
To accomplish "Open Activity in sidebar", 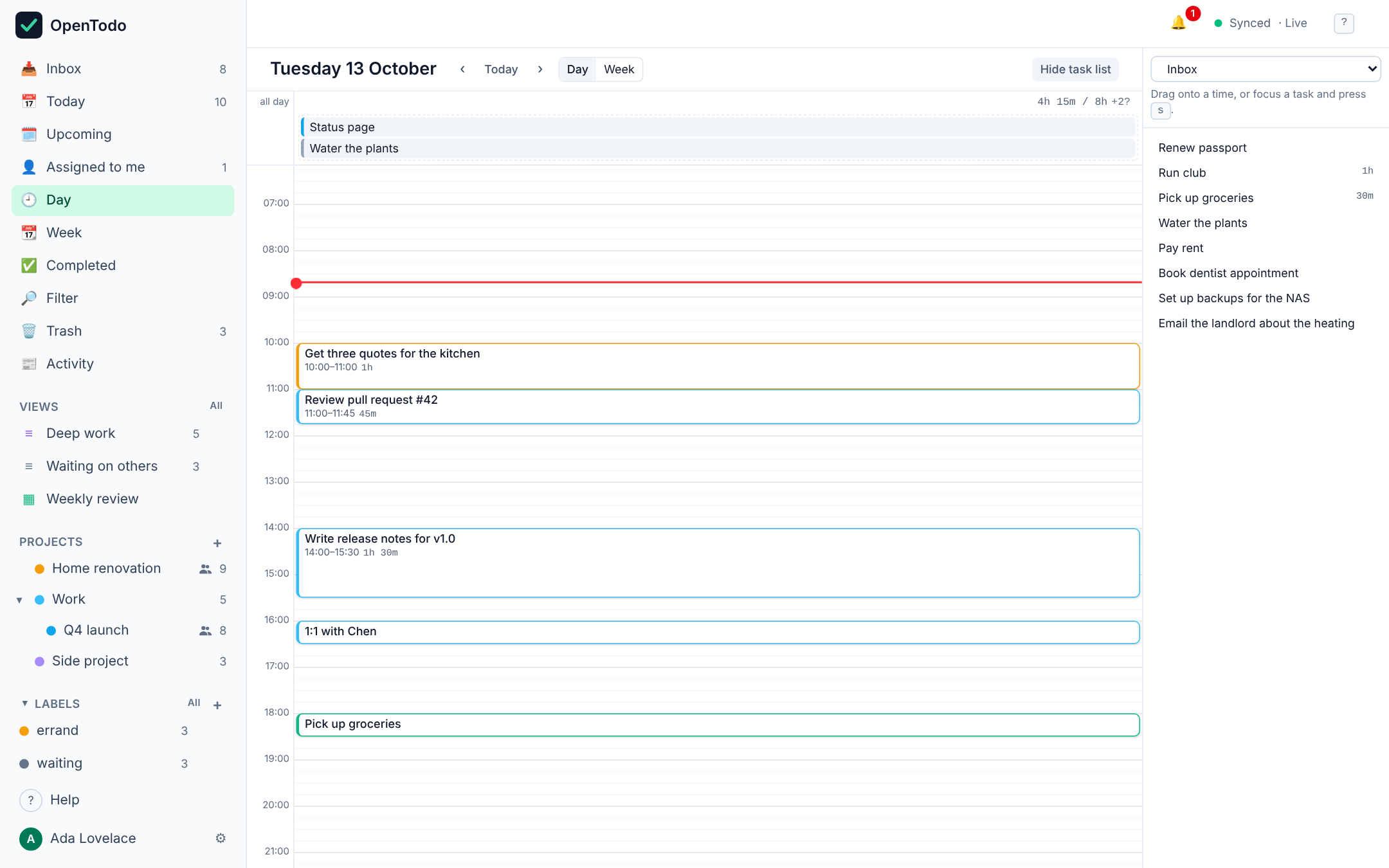I will 123,364.
